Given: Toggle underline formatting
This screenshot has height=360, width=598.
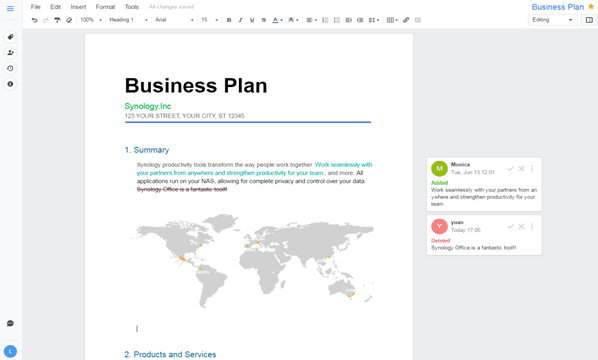Looking at the screenshot, I should point(252,20).
